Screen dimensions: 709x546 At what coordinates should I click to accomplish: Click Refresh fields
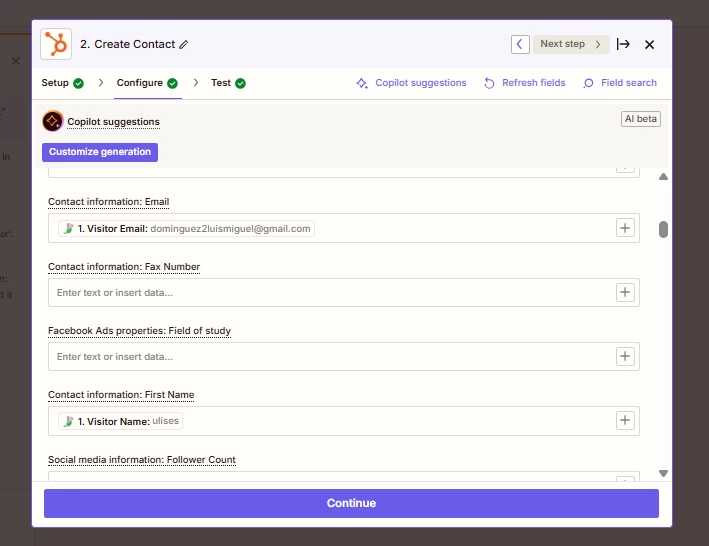pyautogui.click(x=525, y=83)
